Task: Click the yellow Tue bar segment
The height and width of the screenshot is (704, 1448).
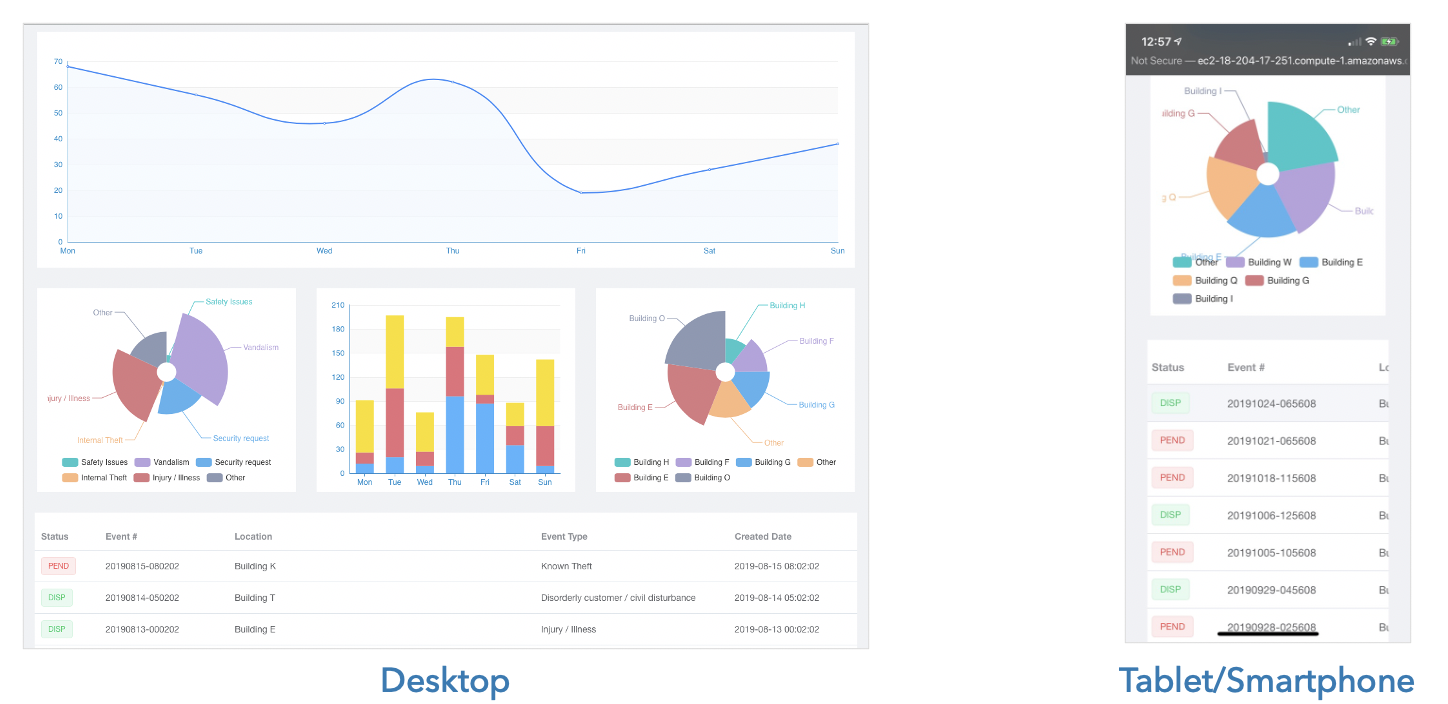Action: [395, 351]
